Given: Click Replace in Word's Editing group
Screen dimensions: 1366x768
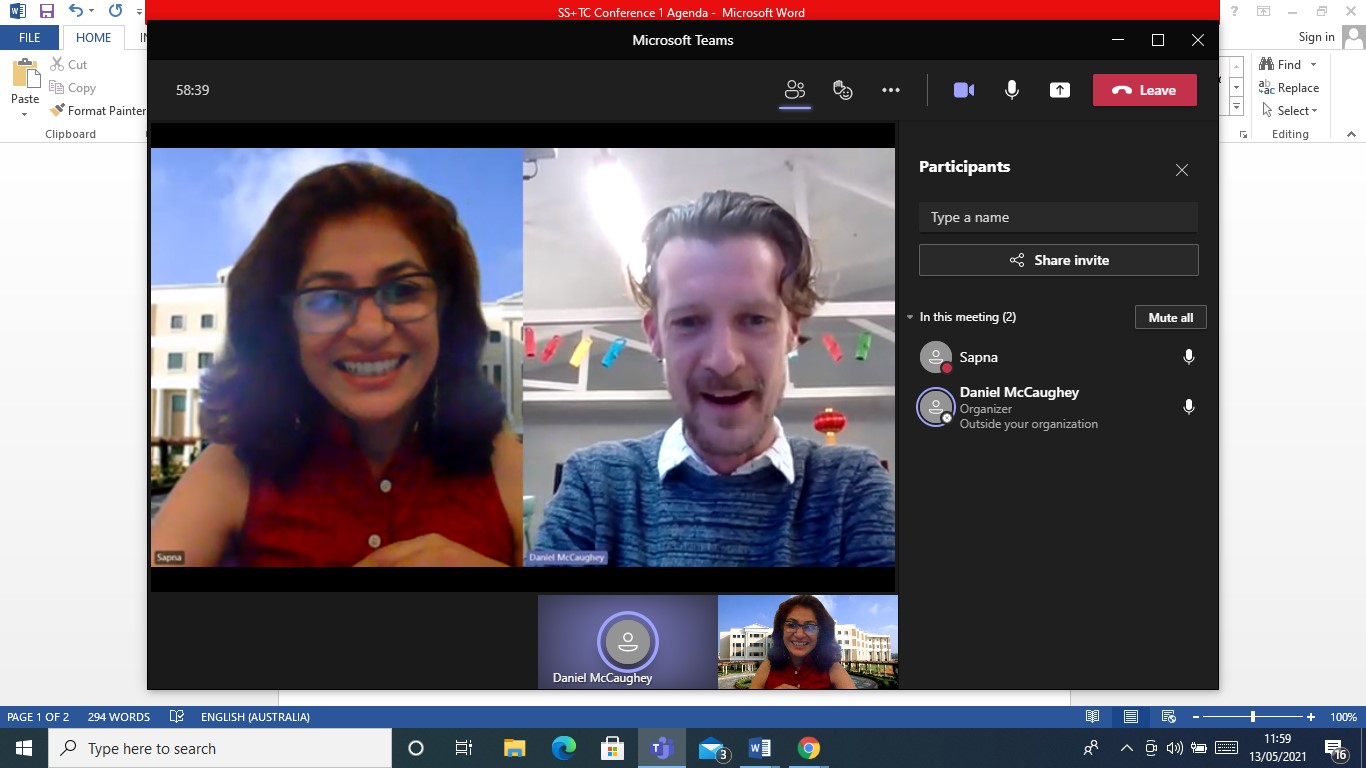Looking at the screenshot, I should (1290, 88).
